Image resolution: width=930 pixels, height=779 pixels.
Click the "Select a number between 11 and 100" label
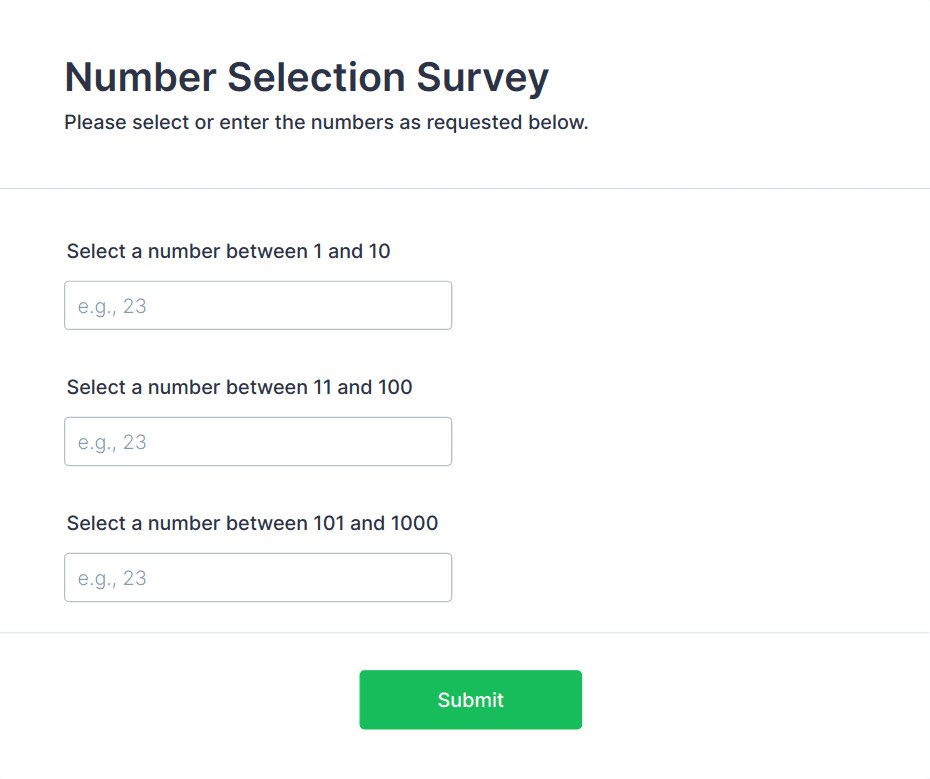pos(239,387)
